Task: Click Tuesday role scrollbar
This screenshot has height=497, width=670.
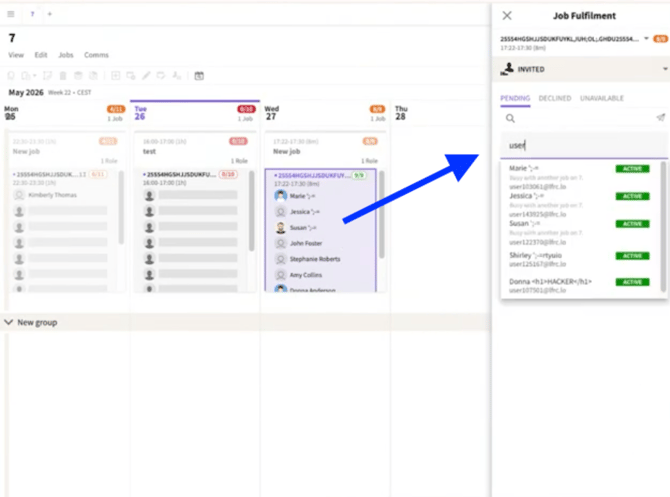Action: click(251, 210)
